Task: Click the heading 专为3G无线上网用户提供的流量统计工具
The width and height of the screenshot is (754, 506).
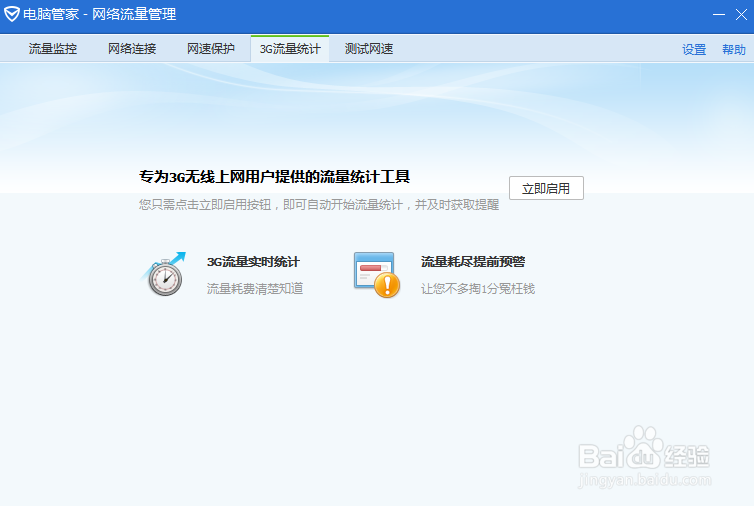Action: (x=275, y=177)
